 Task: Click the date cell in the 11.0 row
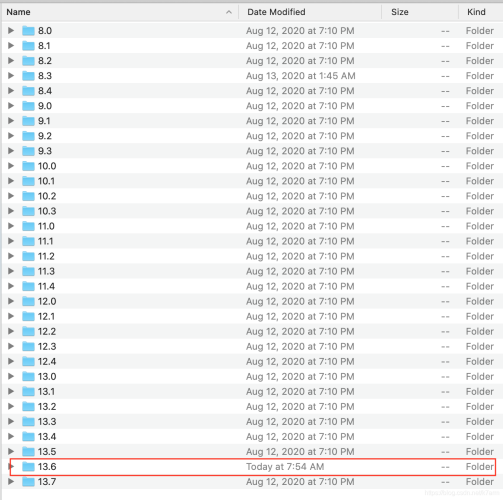[300, 226]
